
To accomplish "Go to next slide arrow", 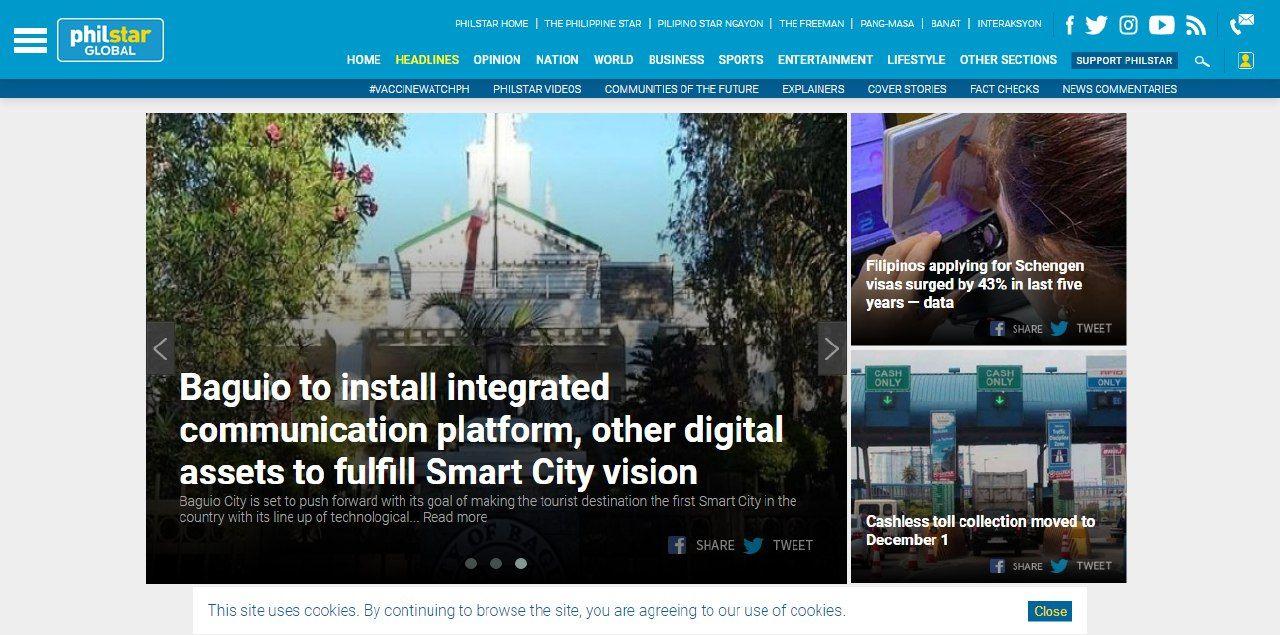I will (832, 348).
